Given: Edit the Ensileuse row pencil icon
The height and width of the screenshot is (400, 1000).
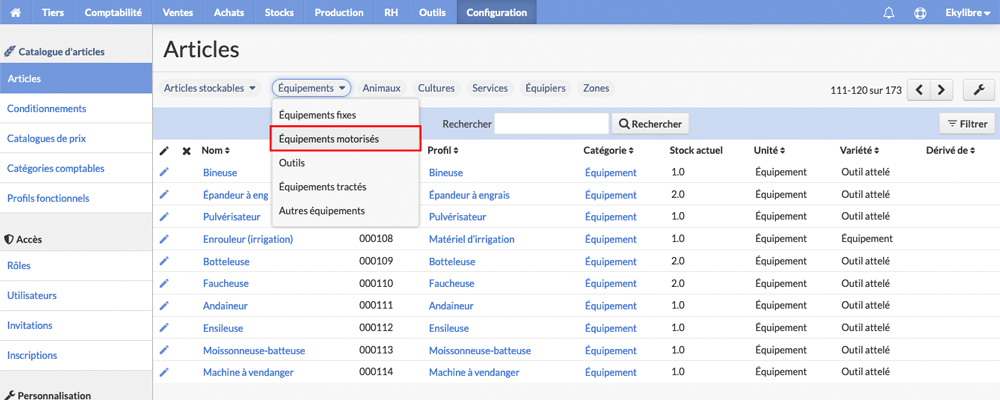Looking at the screenshot, I should (x=164, y=328).
